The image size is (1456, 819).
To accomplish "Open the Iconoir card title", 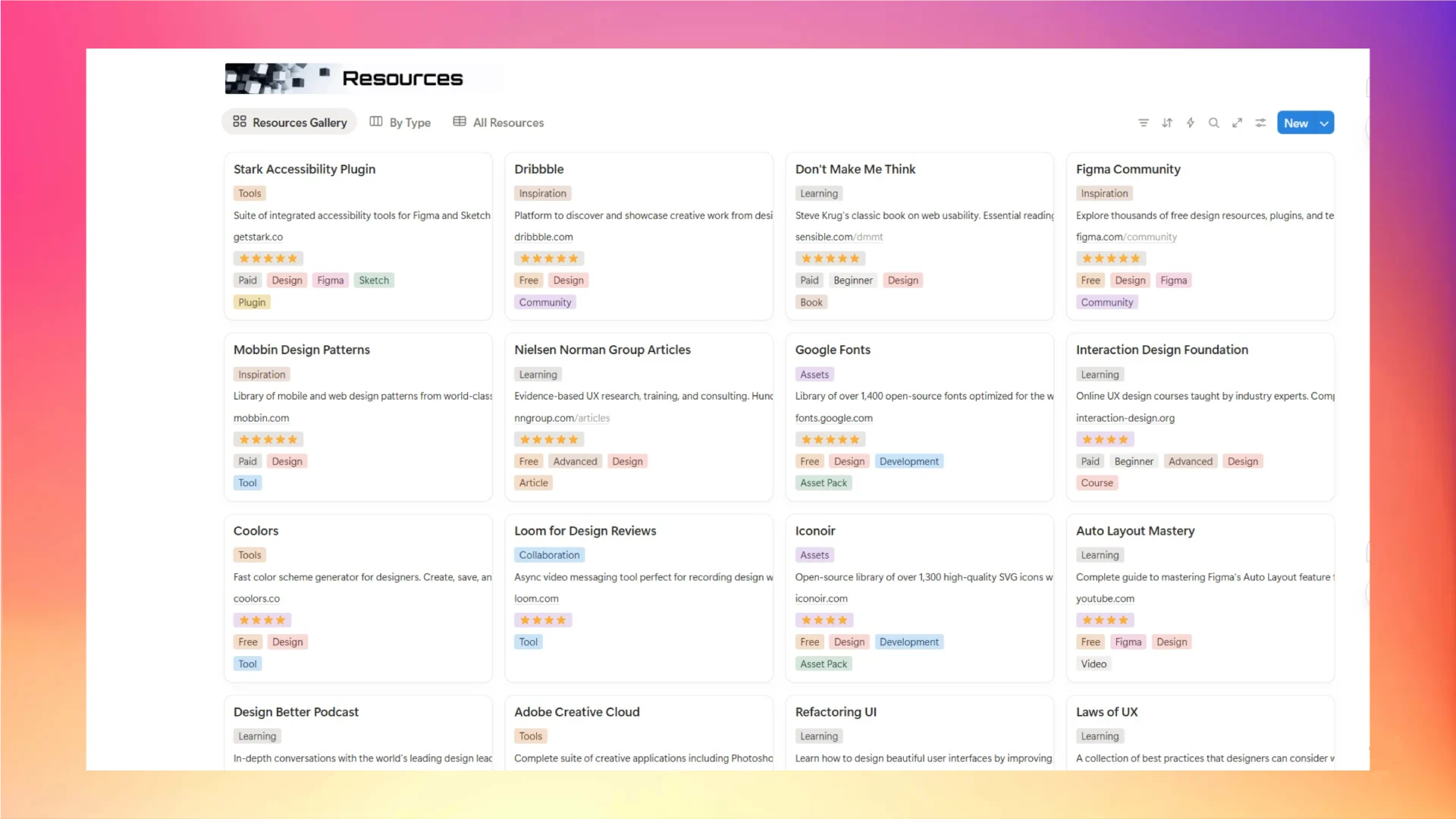I will [815, 531].
